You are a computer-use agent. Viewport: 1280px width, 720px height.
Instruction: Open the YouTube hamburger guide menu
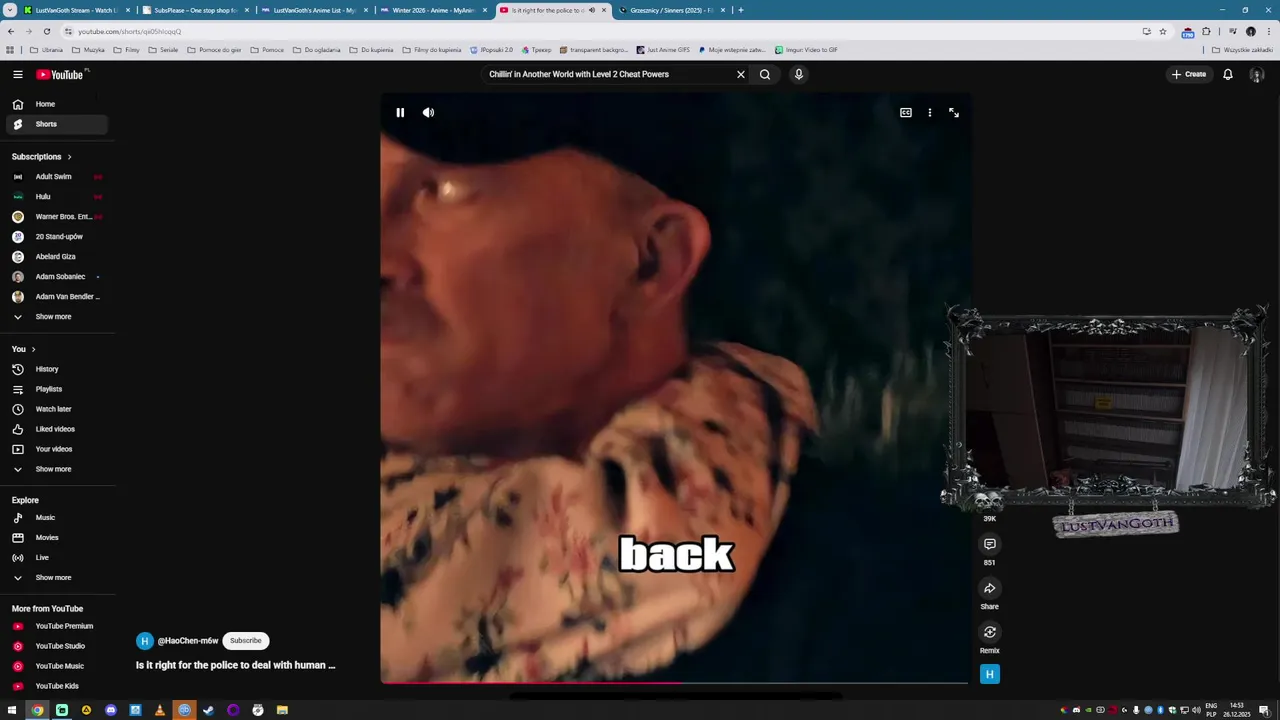pyautogui.click(x=18, y=74)
